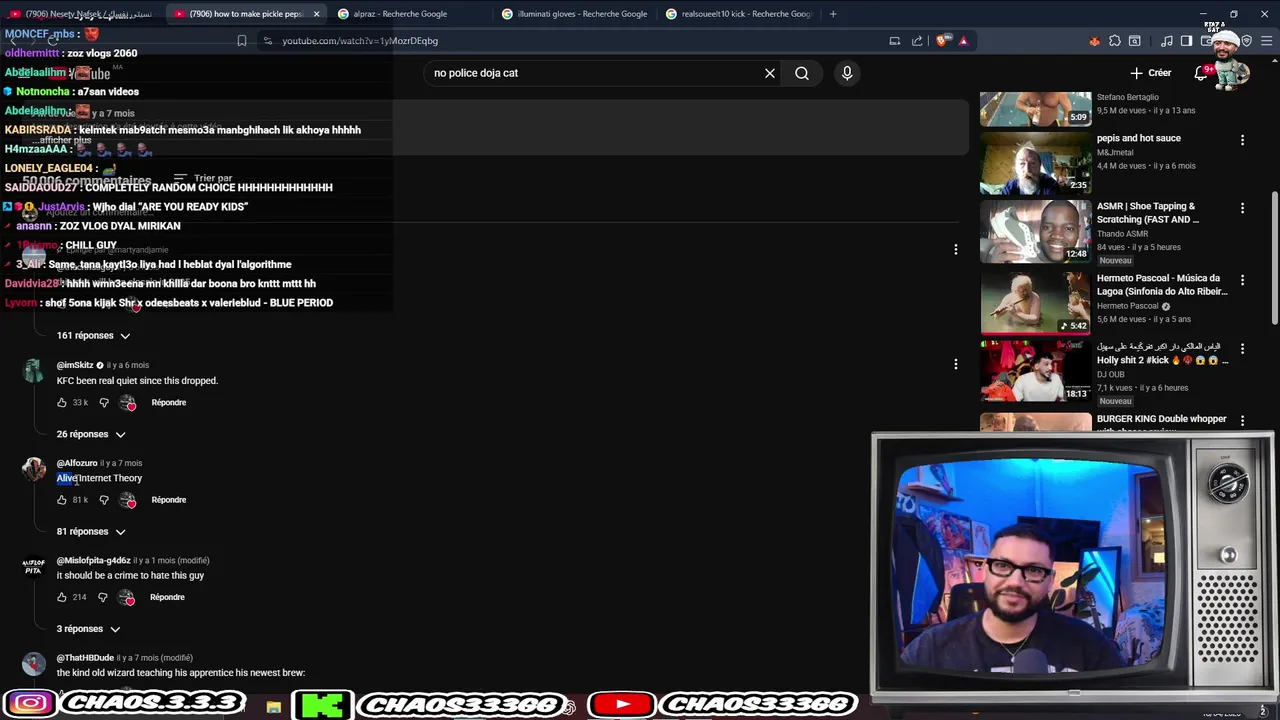
Task: Open MetaMask fox extension
Action: [1094, 41]
